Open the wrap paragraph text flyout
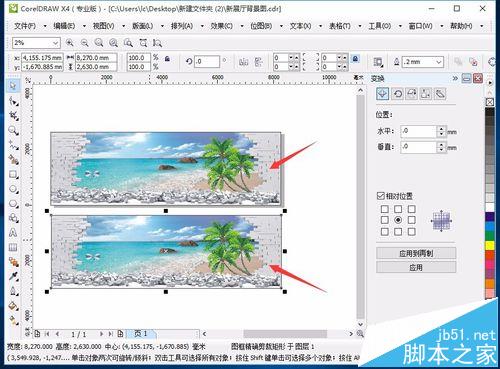Image resolution: width=500 pixels, height=369 pixels. point(378,62)
